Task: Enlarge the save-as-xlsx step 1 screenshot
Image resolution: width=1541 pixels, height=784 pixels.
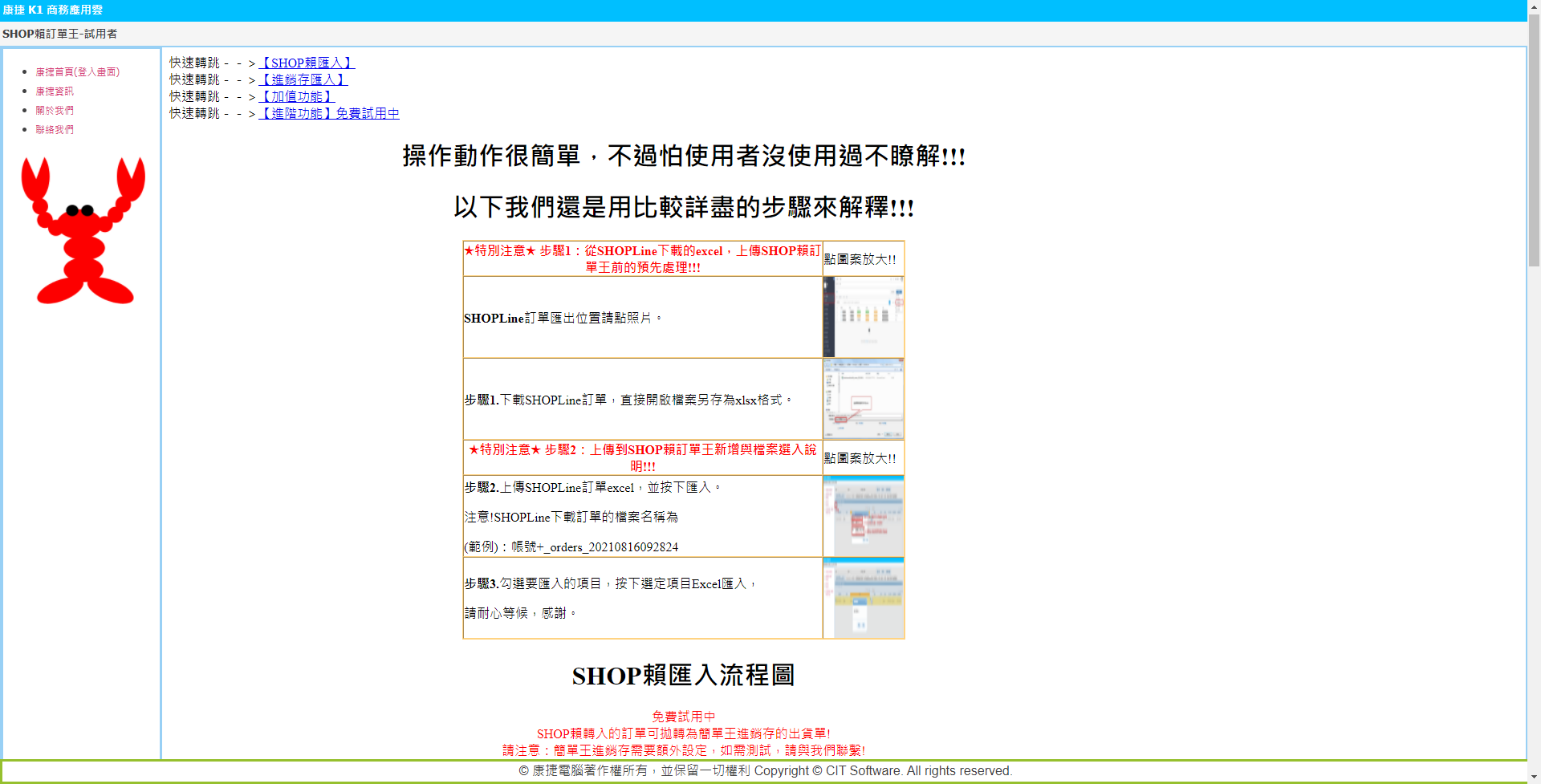Action: 863,399
